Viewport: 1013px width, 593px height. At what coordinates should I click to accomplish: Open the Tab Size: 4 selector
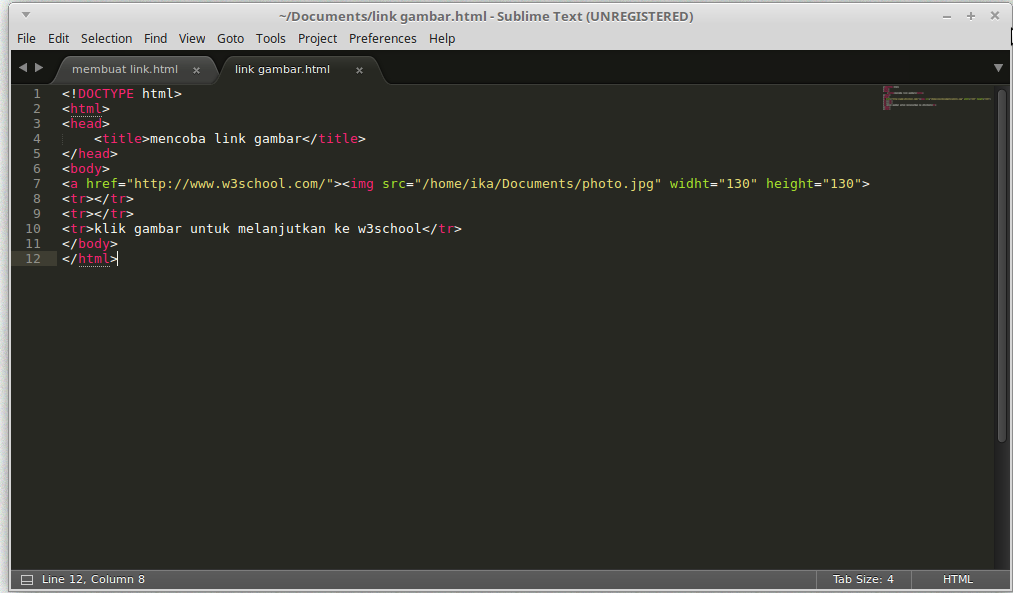pyautogui.click(x=863, y=579)
